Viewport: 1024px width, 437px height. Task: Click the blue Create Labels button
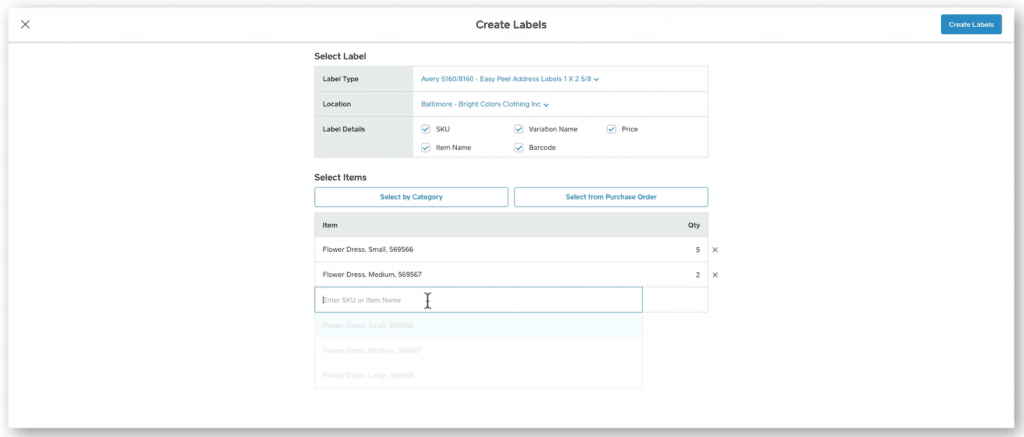click(x=970, y=24)
